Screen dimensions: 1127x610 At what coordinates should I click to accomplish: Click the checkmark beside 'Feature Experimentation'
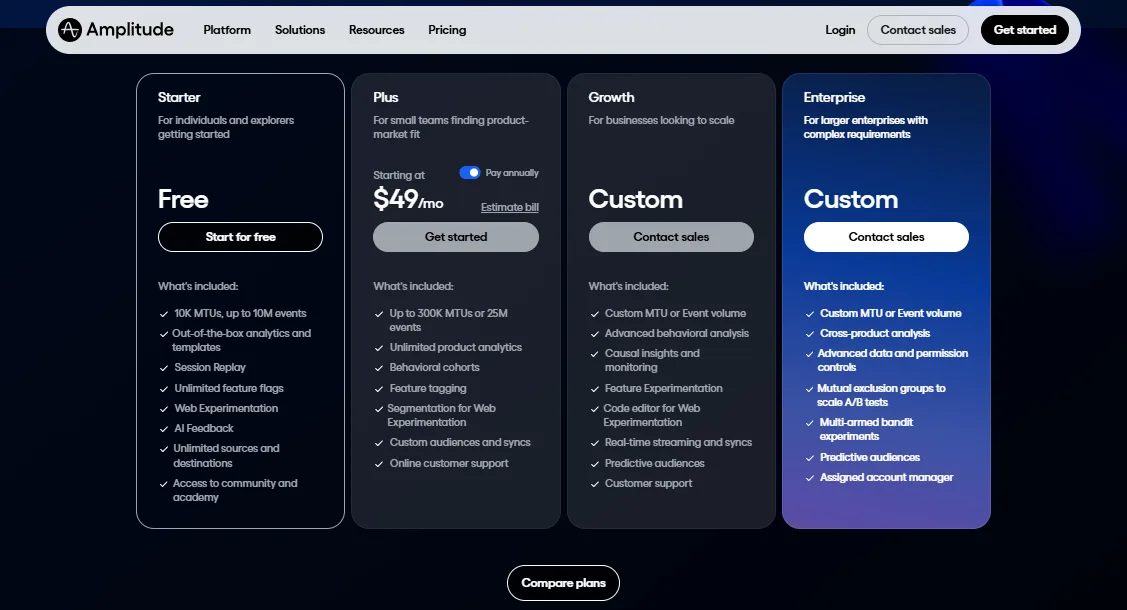[x=594, y=389]
